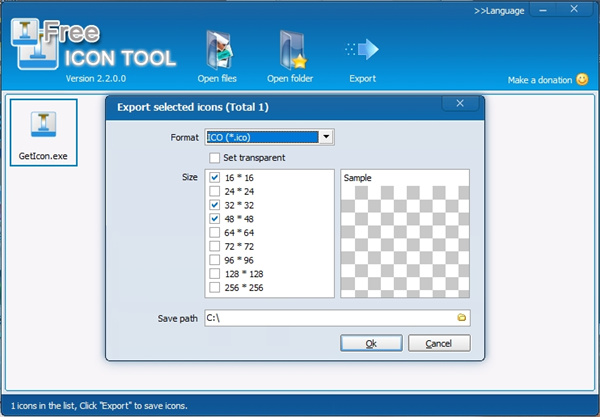
Task: Click the Make a donation link
Action: tap(540, 80)
